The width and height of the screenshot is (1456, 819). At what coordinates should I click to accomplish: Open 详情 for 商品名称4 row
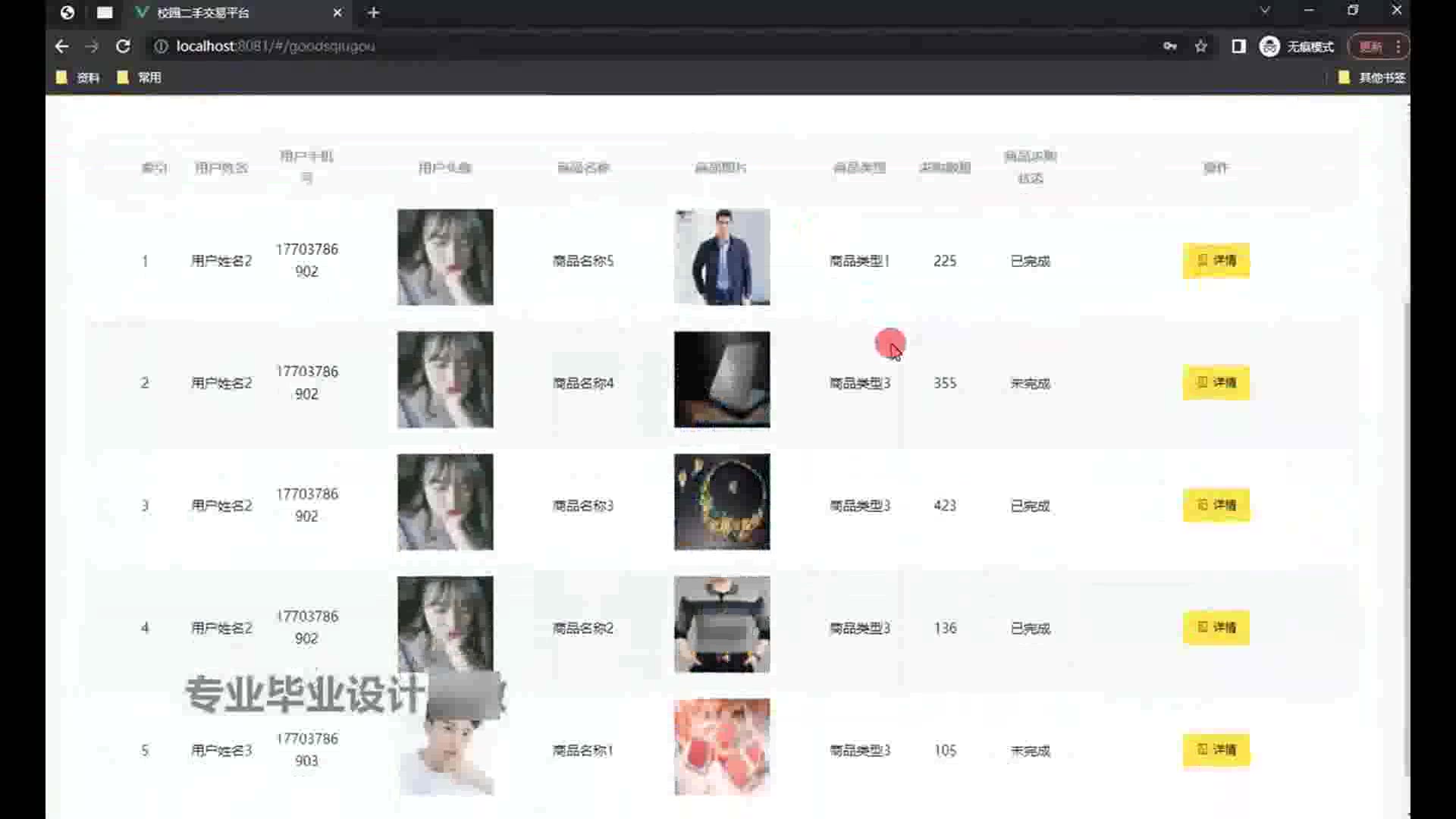(1216, 383)
